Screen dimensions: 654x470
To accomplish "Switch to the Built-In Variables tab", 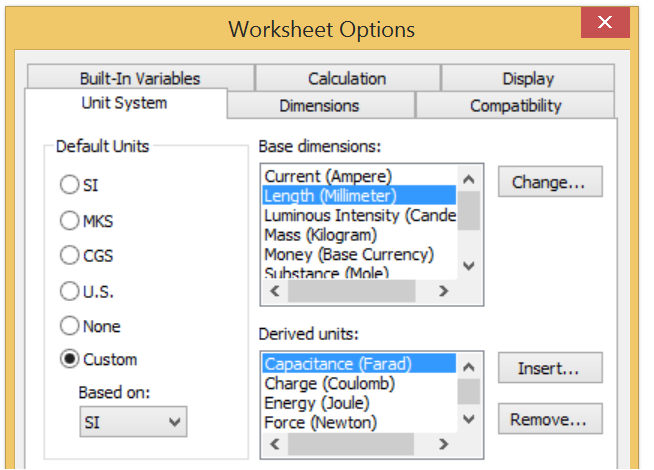I will pyautogui.click(x=141, y=78).
